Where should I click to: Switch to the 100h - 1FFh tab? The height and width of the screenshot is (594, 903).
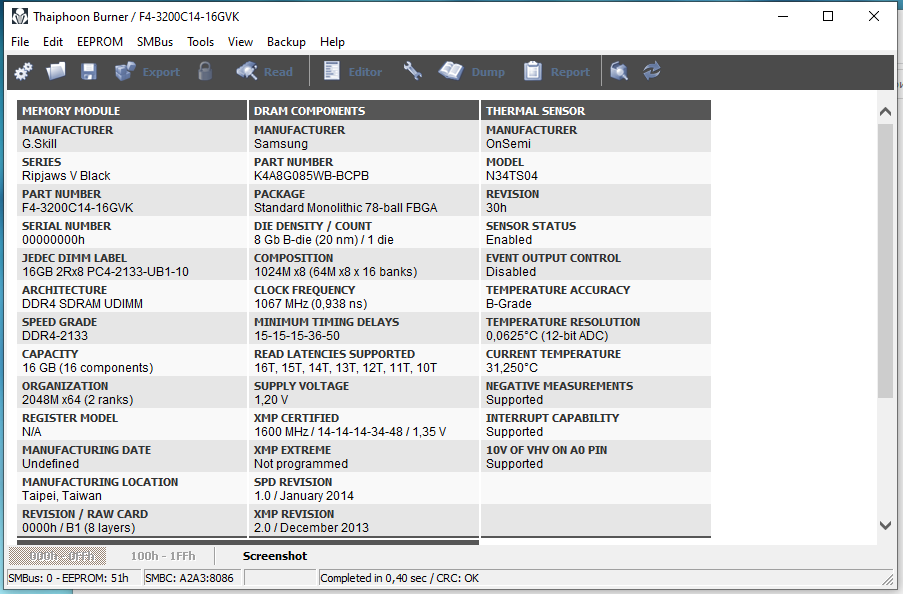click(x=163, y=556)
